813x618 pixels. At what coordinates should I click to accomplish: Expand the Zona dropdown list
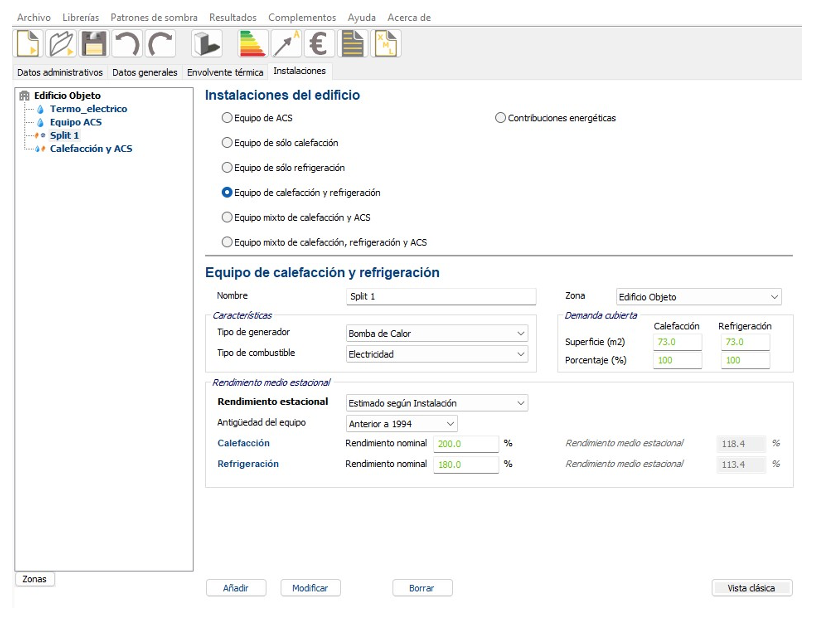tap(698, 297)
